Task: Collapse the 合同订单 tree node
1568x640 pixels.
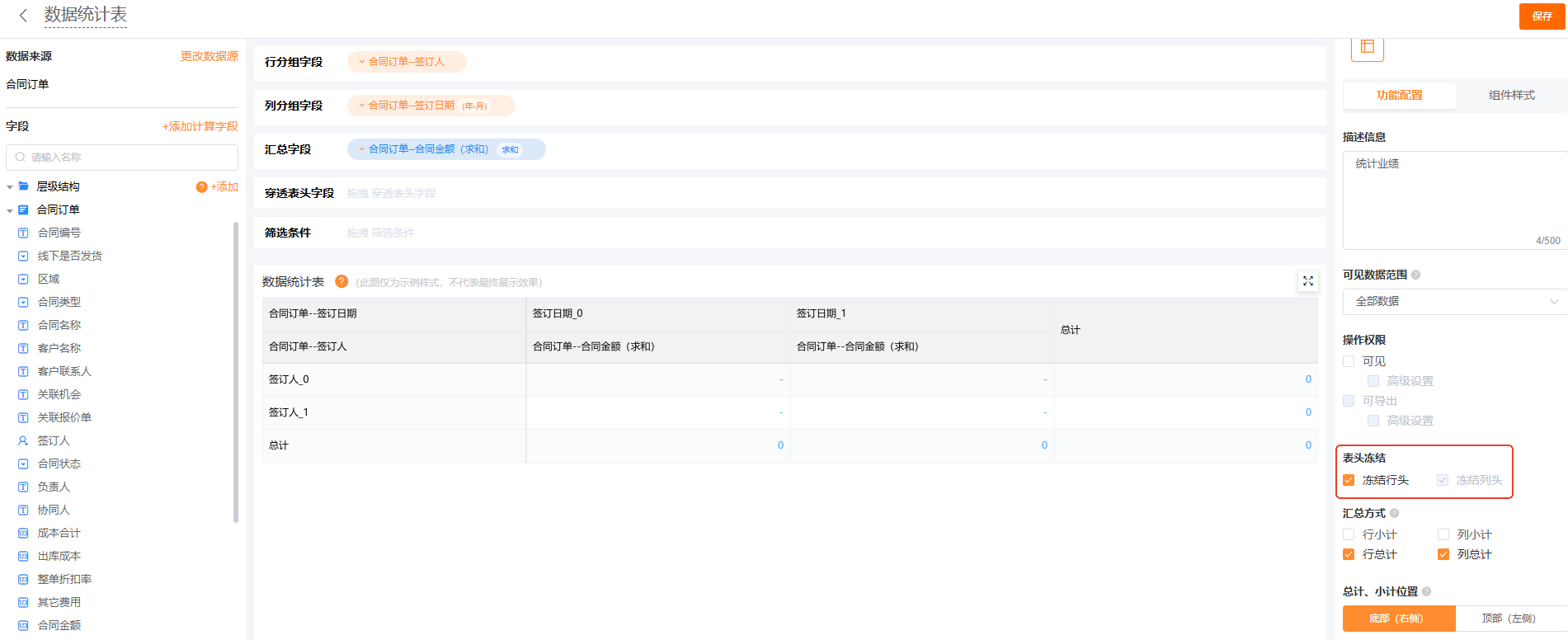Action: [x=10, y=210]
